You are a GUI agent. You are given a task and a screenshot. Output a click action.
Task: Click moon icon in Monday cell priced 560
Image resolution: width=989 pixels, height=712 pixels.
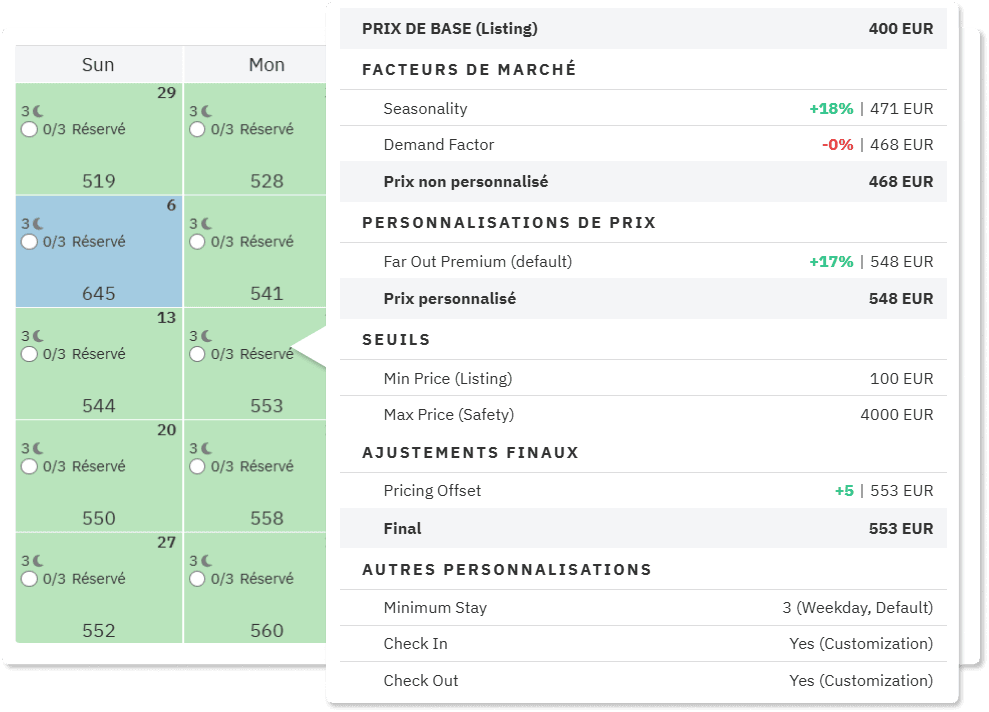pyautogui.click(x=206, y=561)
